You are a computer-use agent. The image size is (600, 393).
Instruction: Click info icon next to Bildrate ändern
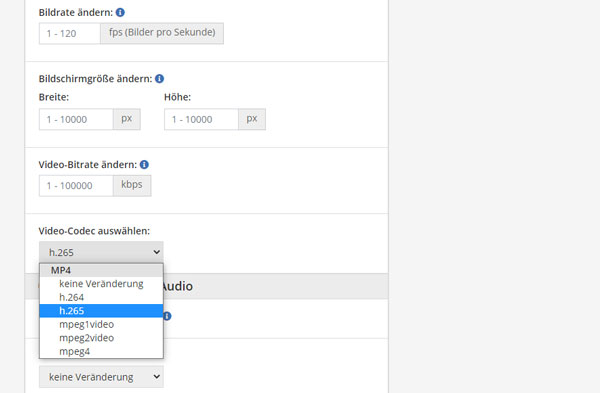tap(120, 13)
